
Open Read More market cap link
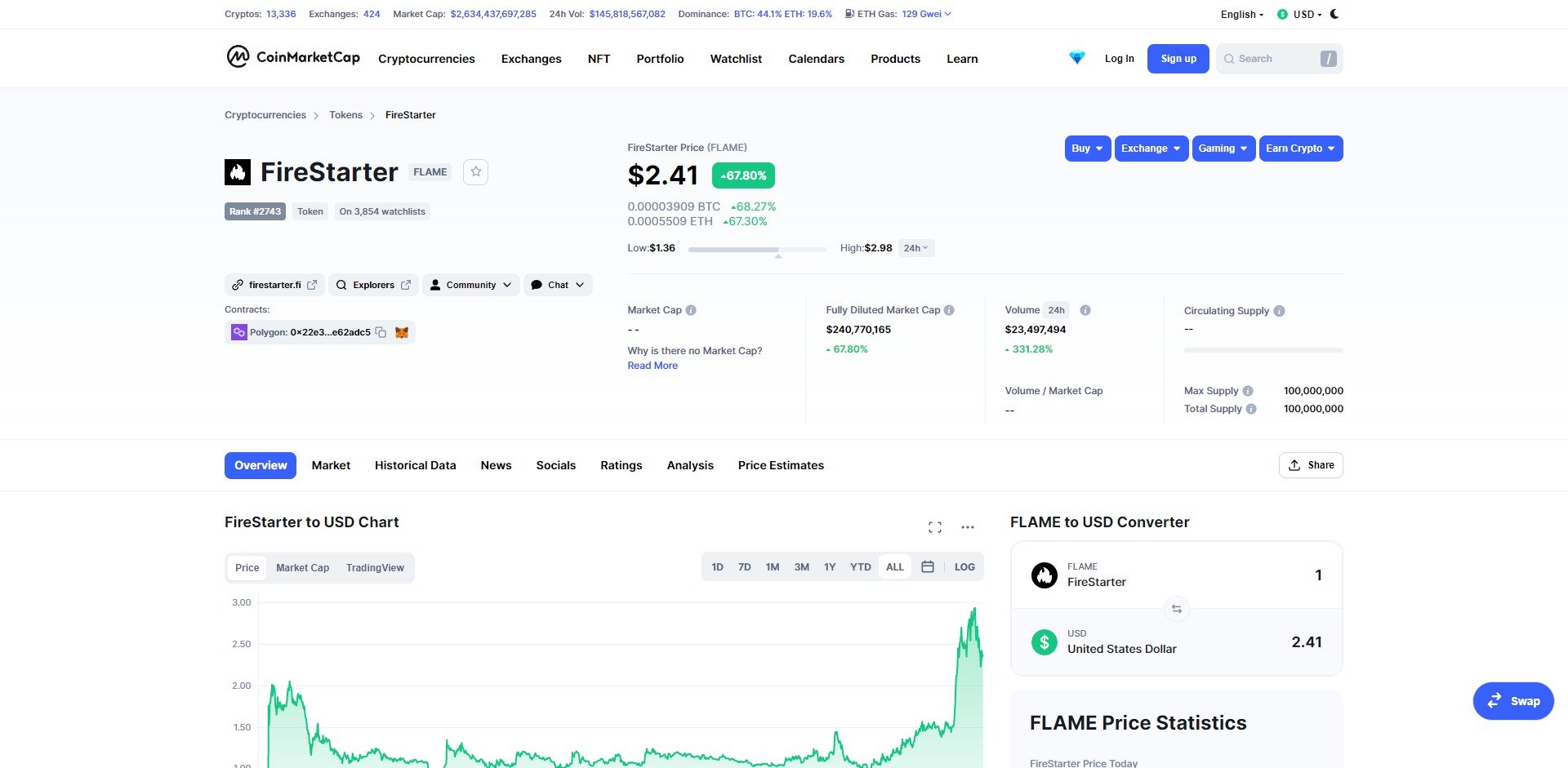point(653,366)
